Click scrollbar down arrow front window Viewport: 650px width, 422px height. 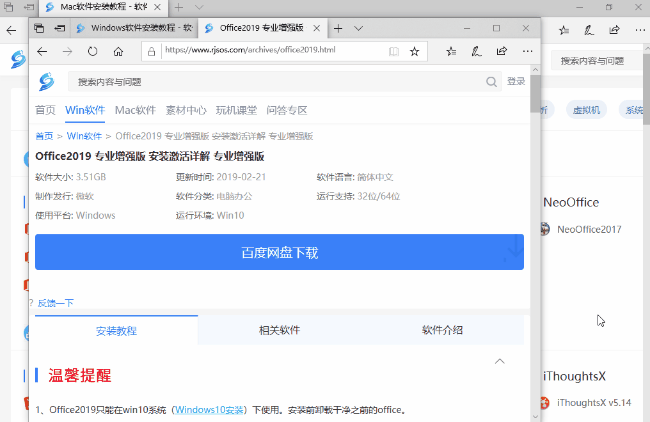click(x=535, y=417)
